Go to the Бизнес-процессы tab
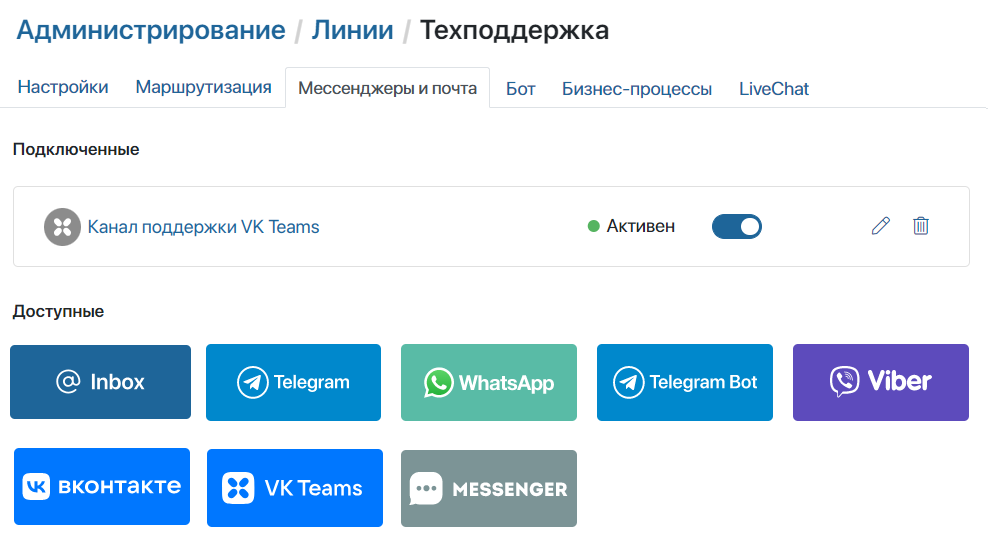The image size is (988, 546). pos(637,89)
